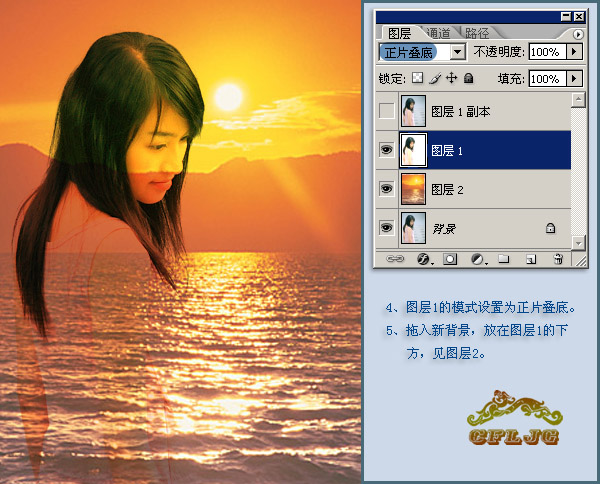Minimize the layers palette
Screen dimensions: 600x484
point(566,16)
